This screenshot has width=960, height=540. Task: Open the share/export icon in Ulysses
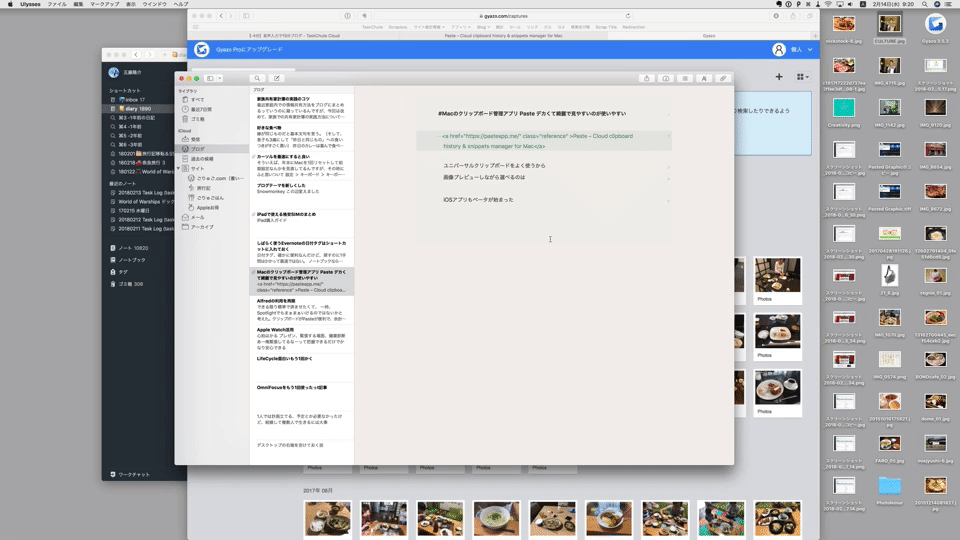(x=647, y=78)
